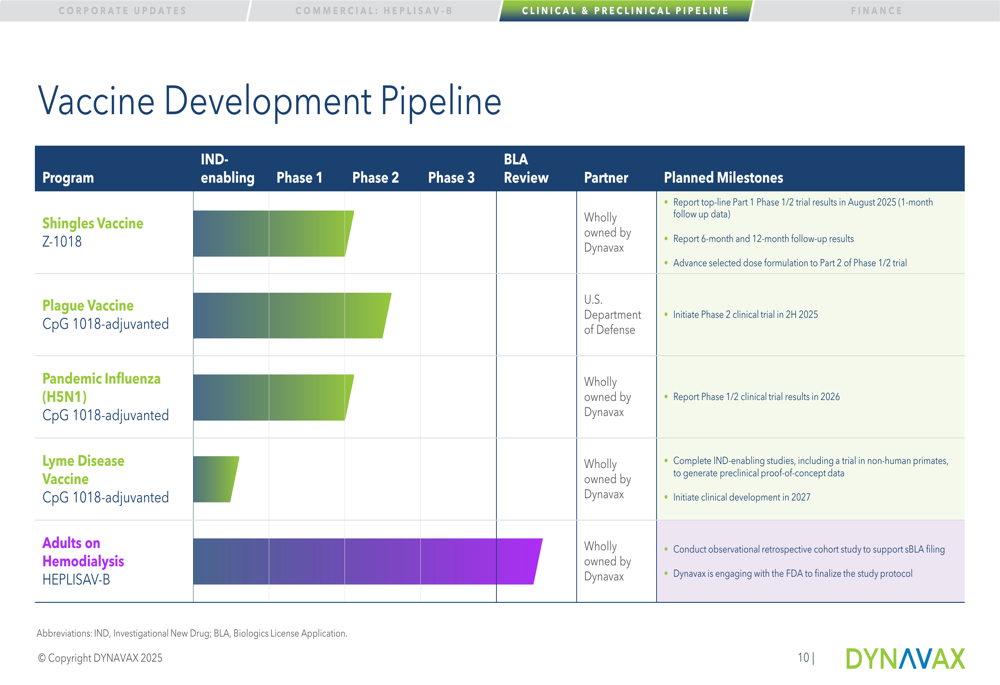The image size is (1000, 685).
Task: Click Initiate clinical development in 2027
Action: click(x=741, y=497)
